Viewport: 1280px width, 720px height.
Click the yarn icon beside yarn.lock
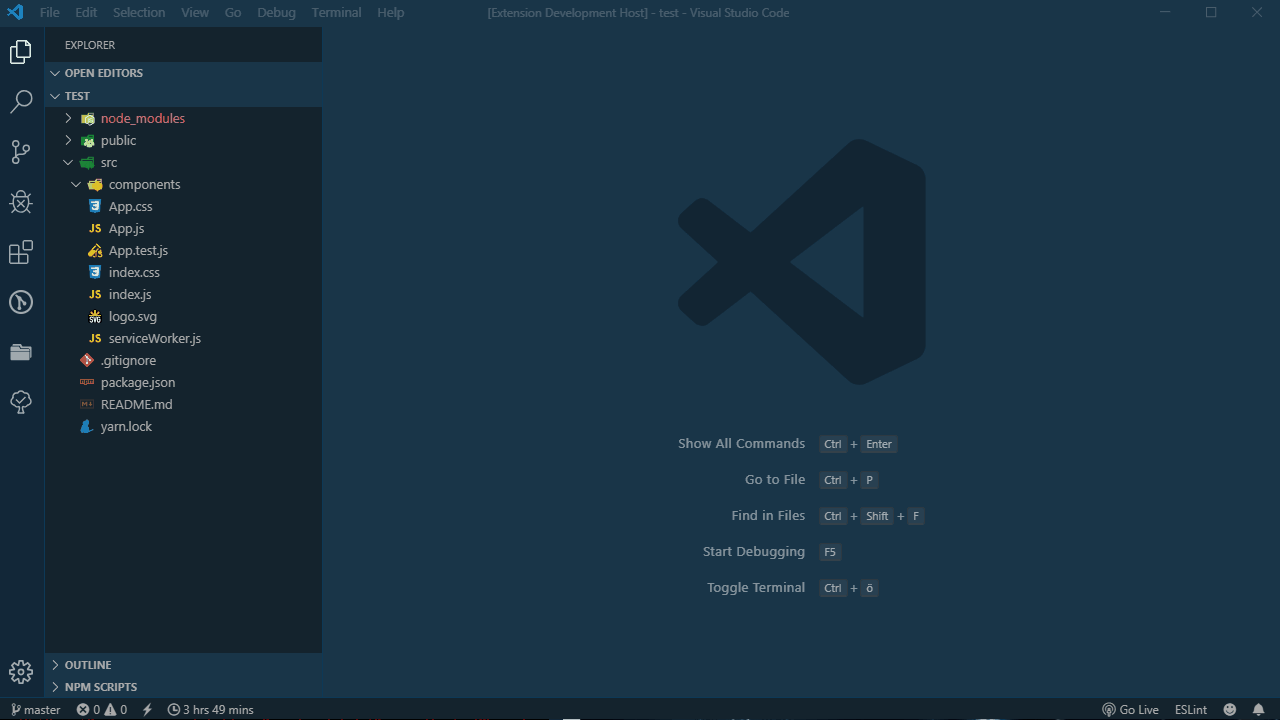(x=87, y=426)
